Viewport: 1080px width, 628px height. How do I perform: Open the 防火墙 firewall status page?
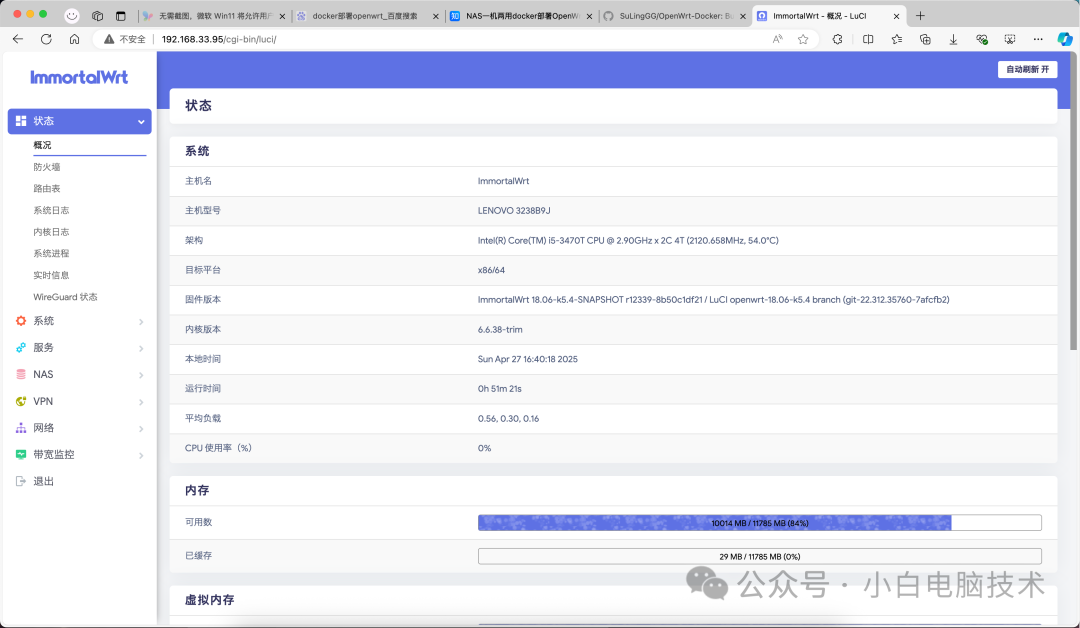(46, 167)
